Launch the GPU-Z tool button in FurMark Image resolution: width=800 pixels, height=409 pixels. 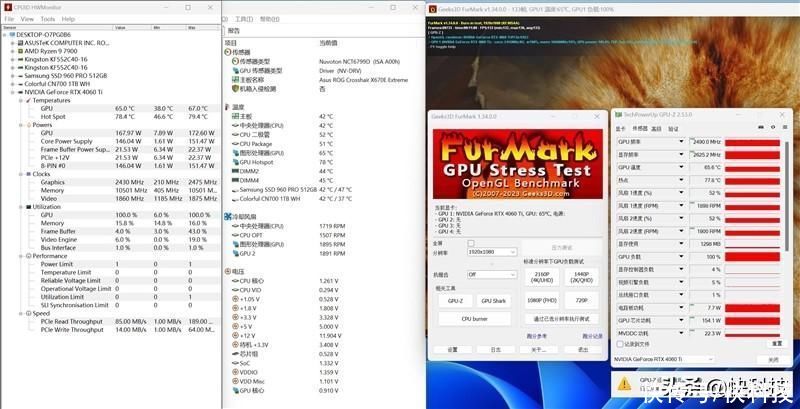[455, 301]
